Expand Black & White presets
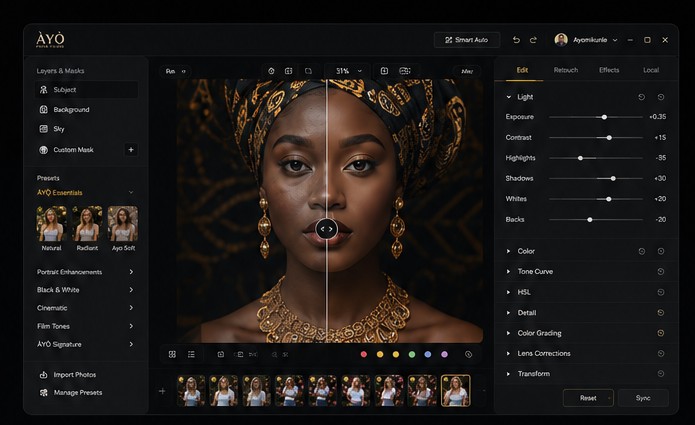This screenshot has width=695, height=425. coord(86,290)
